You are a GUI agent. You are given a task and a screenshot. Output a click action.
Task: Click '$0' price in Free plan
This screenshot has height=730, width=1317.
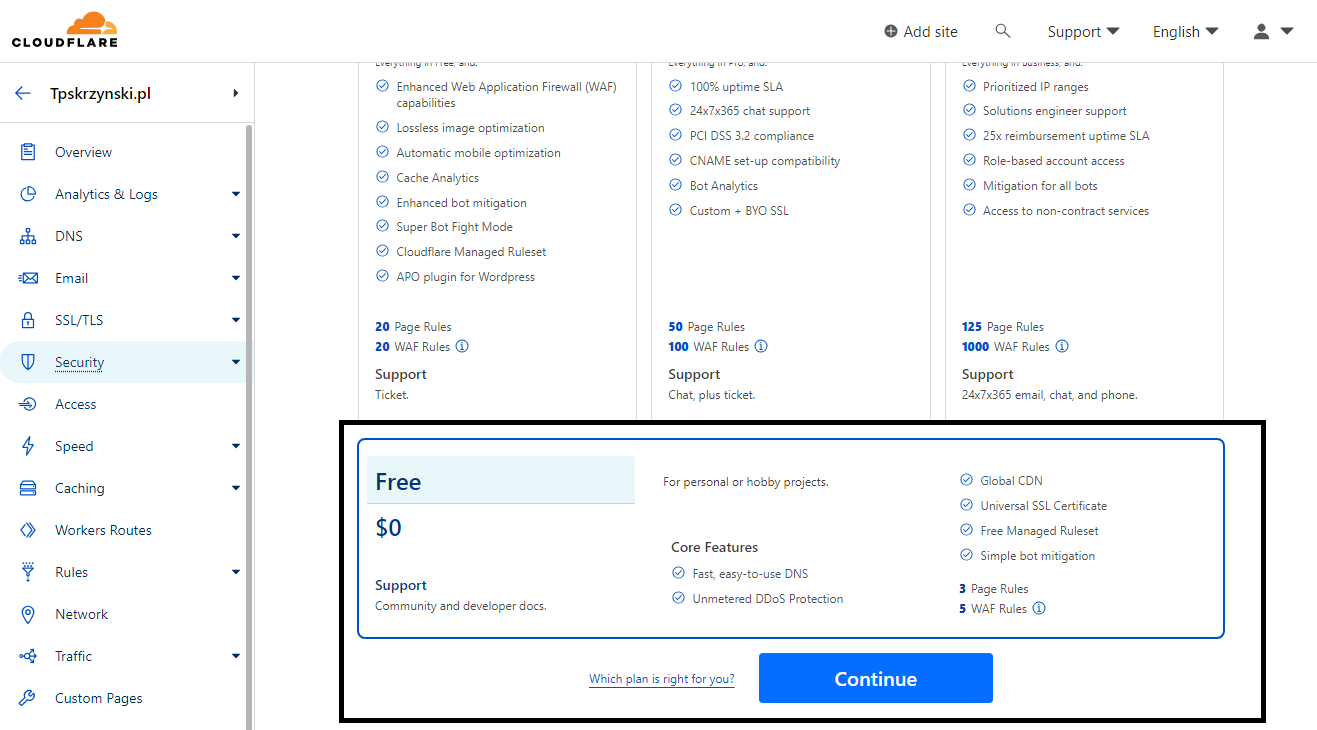pyautogui.click(x=389, y=528)
